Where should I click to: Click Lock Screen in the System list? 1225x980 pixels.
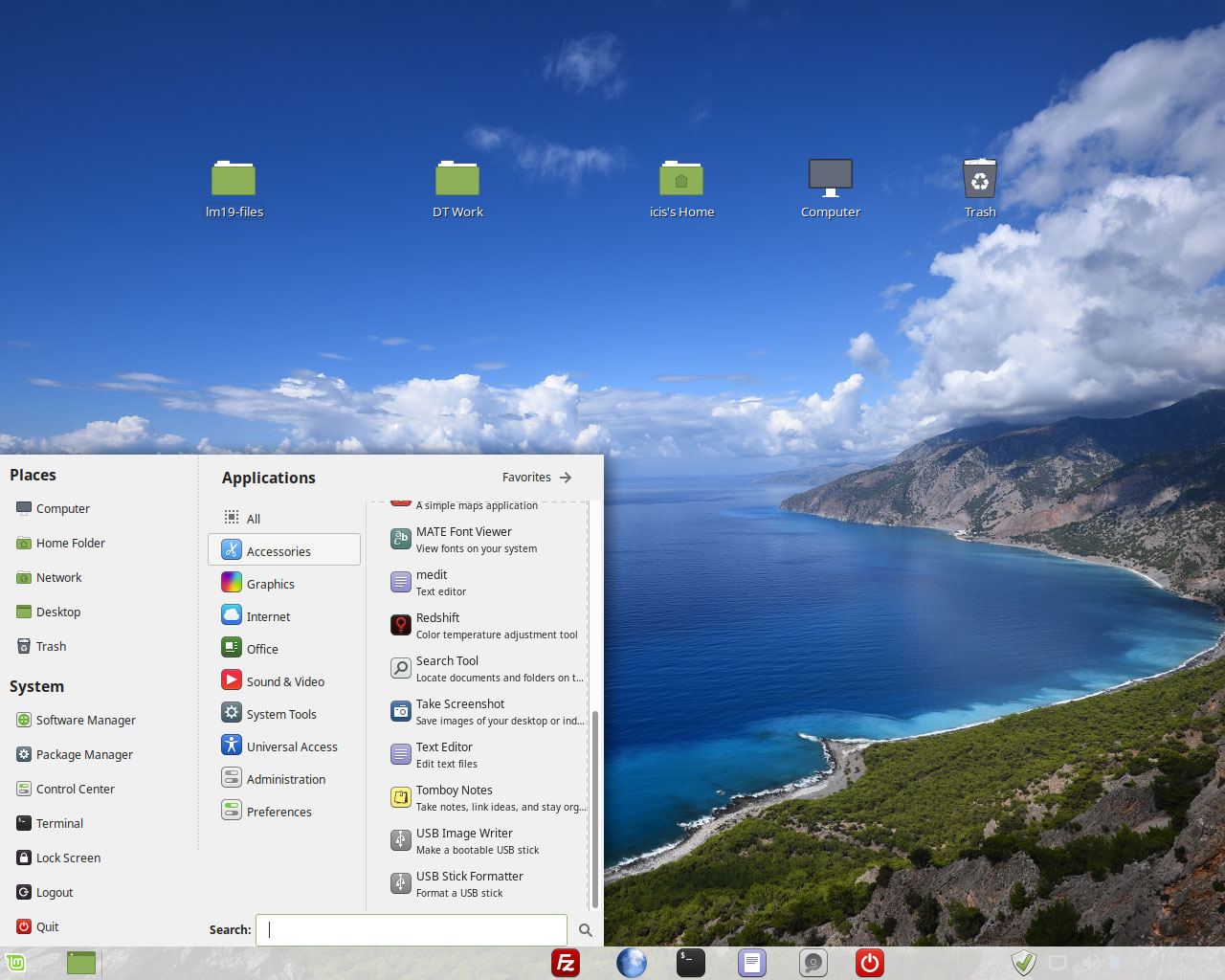[68, 857]
